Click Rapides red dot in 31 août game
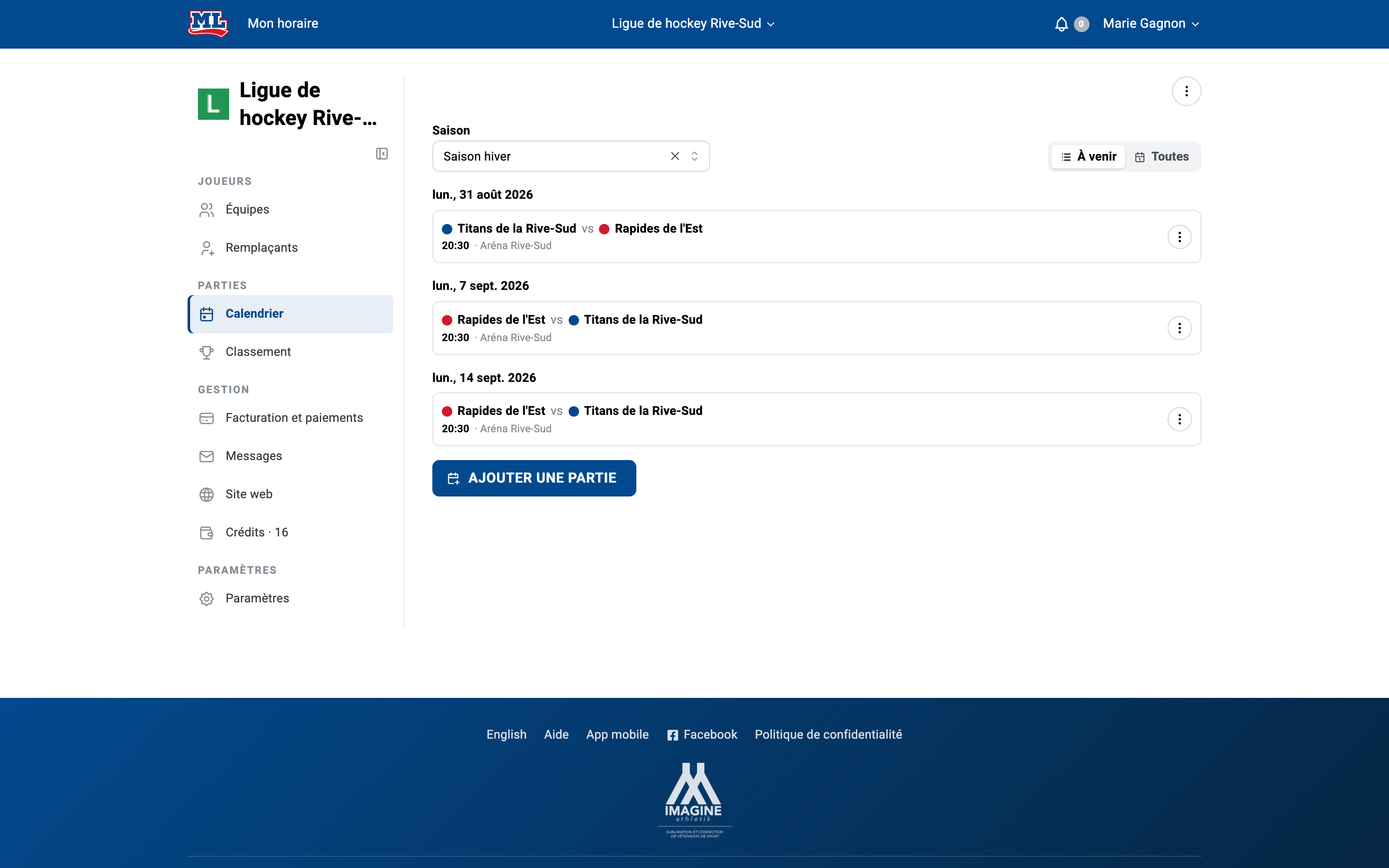This screenshot has height=868, width=1389. 604,229
